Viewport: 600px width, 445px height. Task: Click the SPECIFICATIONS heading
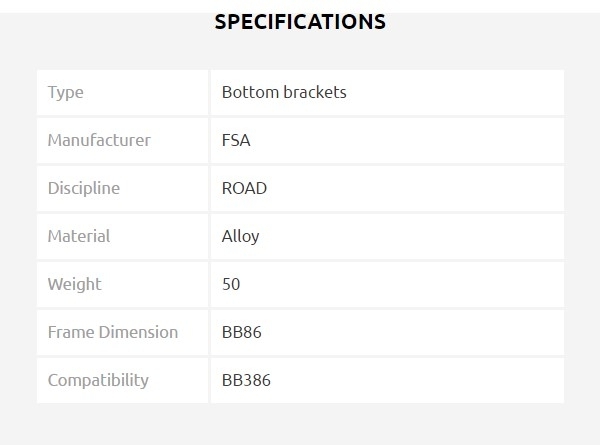point(300,21)
